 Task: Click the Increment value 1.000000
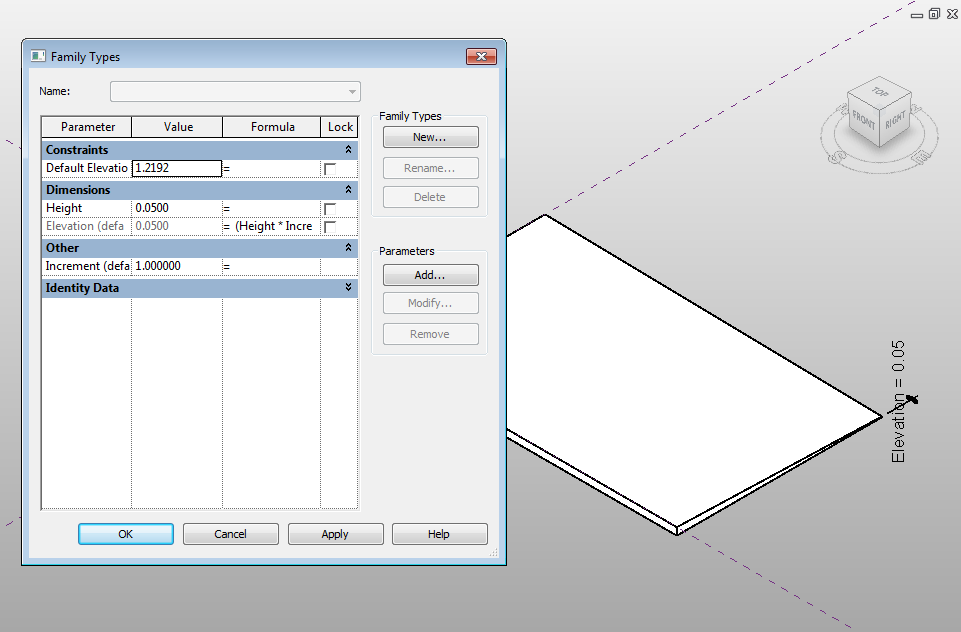177,266
